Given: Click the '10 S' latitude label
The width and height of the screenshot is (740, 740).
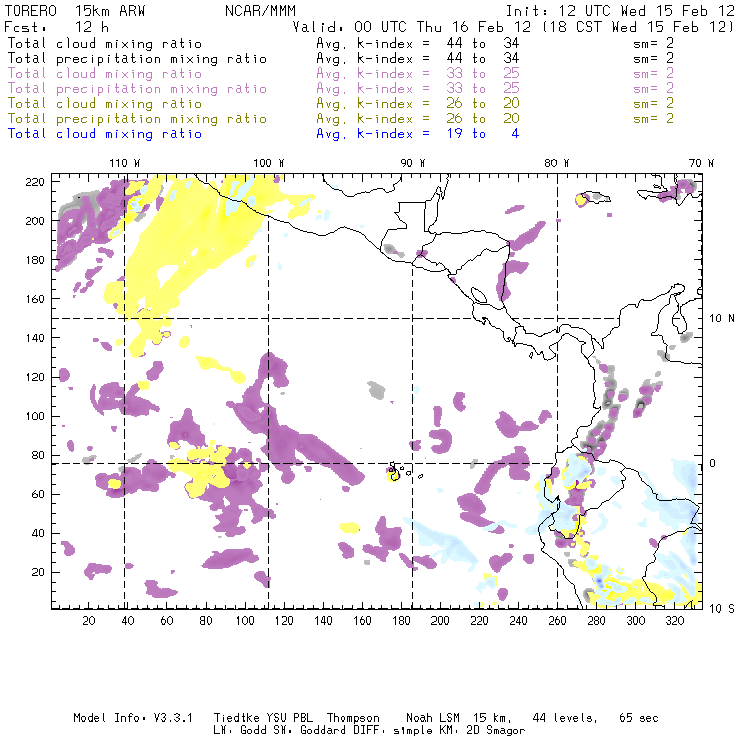Looking at the screenshot, I should pyautogui.click(x=722, y=608).
